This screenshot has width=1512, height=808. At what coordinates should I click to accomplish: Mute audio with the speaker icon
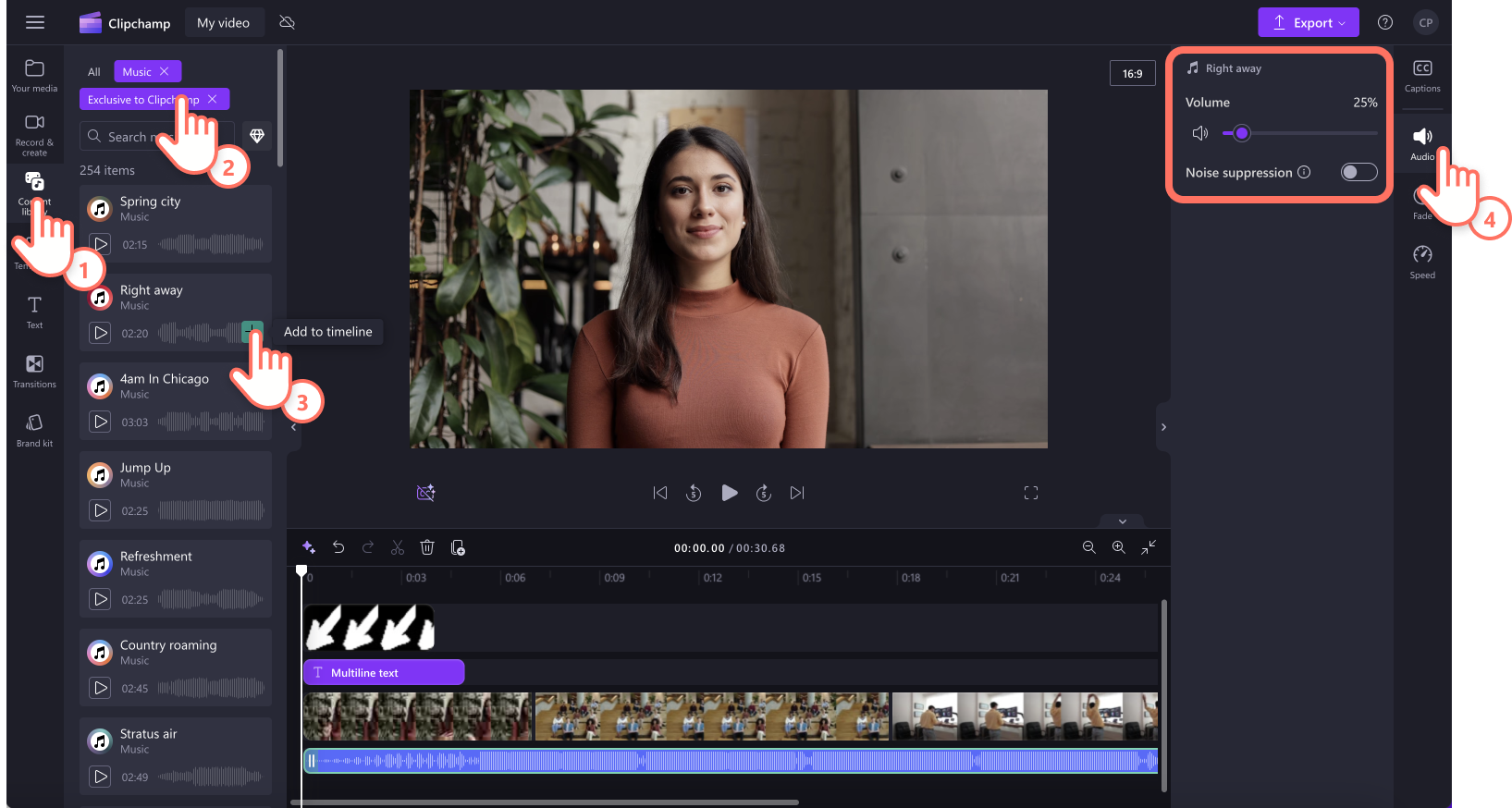tap(1199, 133)
